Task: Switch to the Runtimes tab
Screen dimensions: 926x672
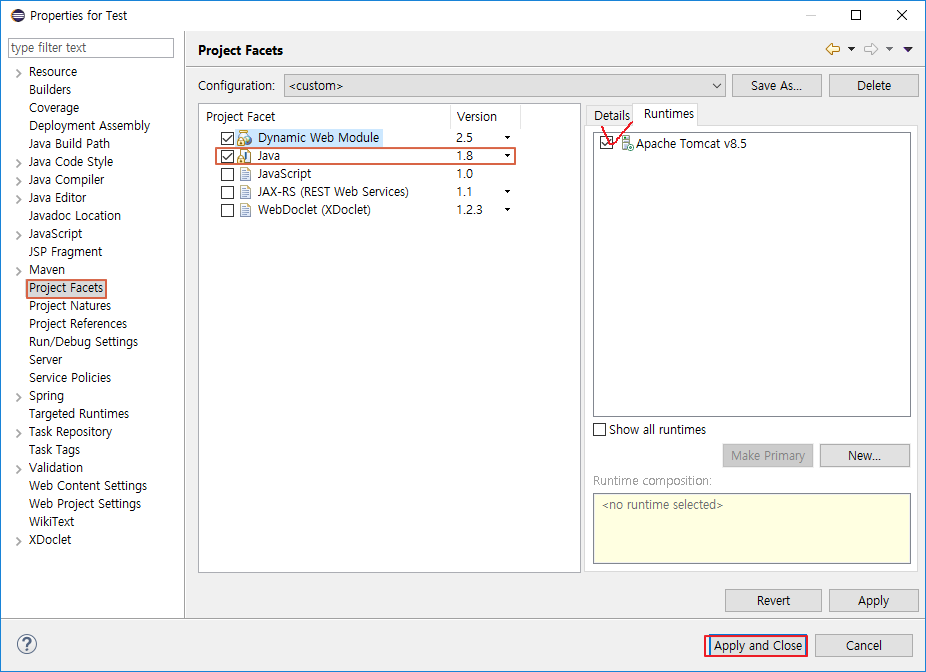Action: pos(669,113)
